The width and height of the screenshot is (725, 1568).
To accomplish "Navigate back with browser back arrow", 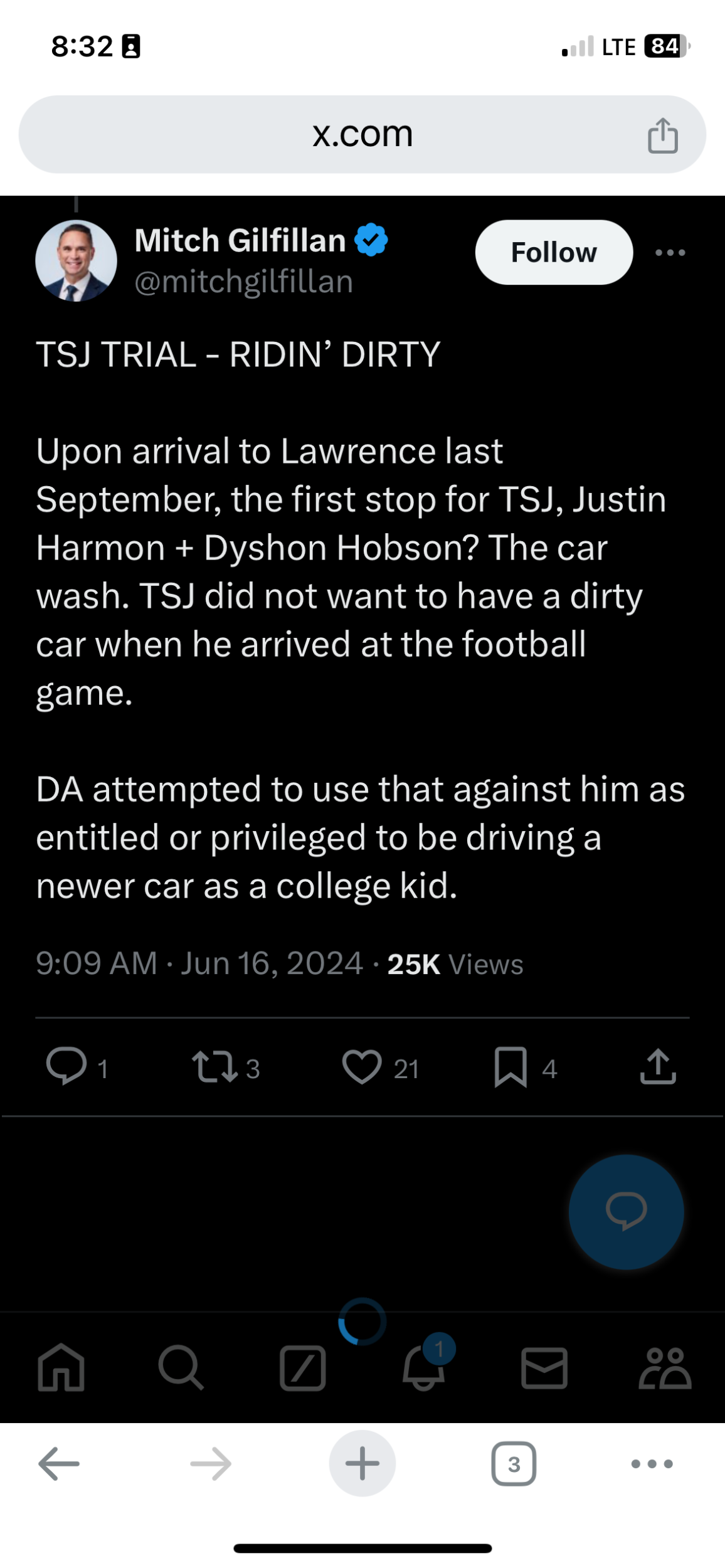I will point(59,1464).
